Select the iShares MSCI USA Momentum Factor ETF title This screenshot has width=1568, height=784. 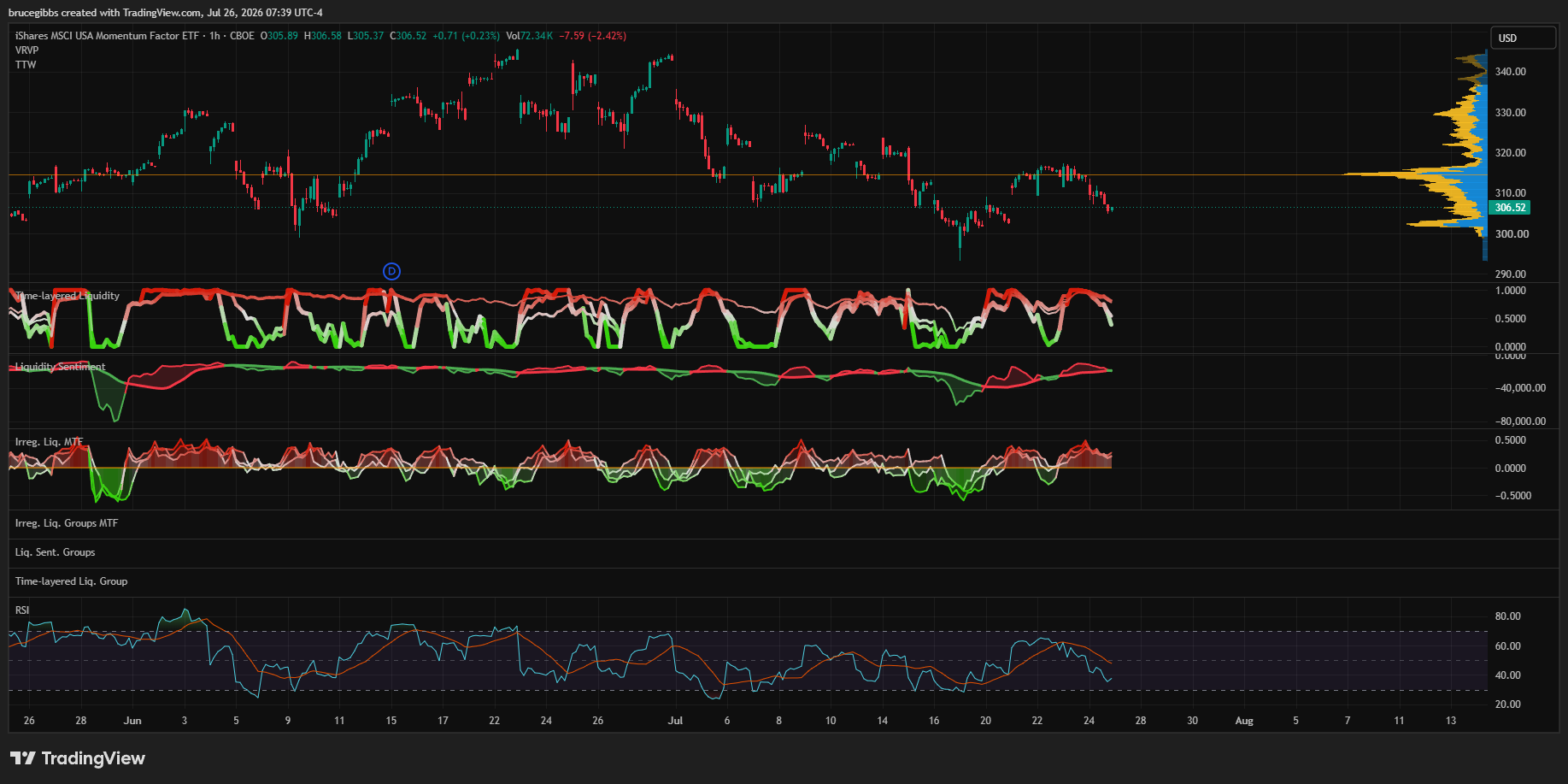(107, 36)
